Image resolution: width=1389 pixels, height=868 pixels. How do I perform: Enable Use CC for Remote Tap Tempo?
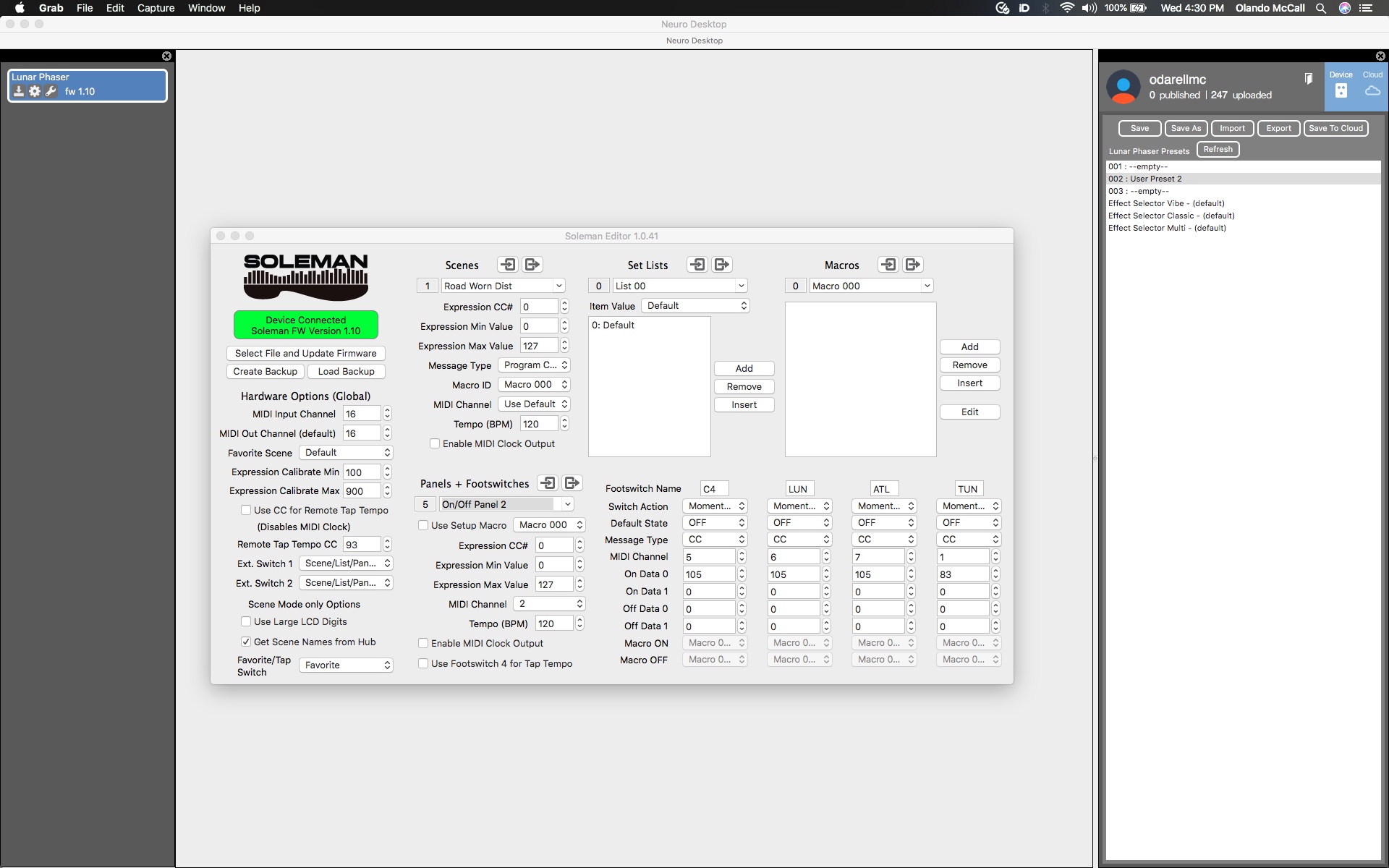246,510
